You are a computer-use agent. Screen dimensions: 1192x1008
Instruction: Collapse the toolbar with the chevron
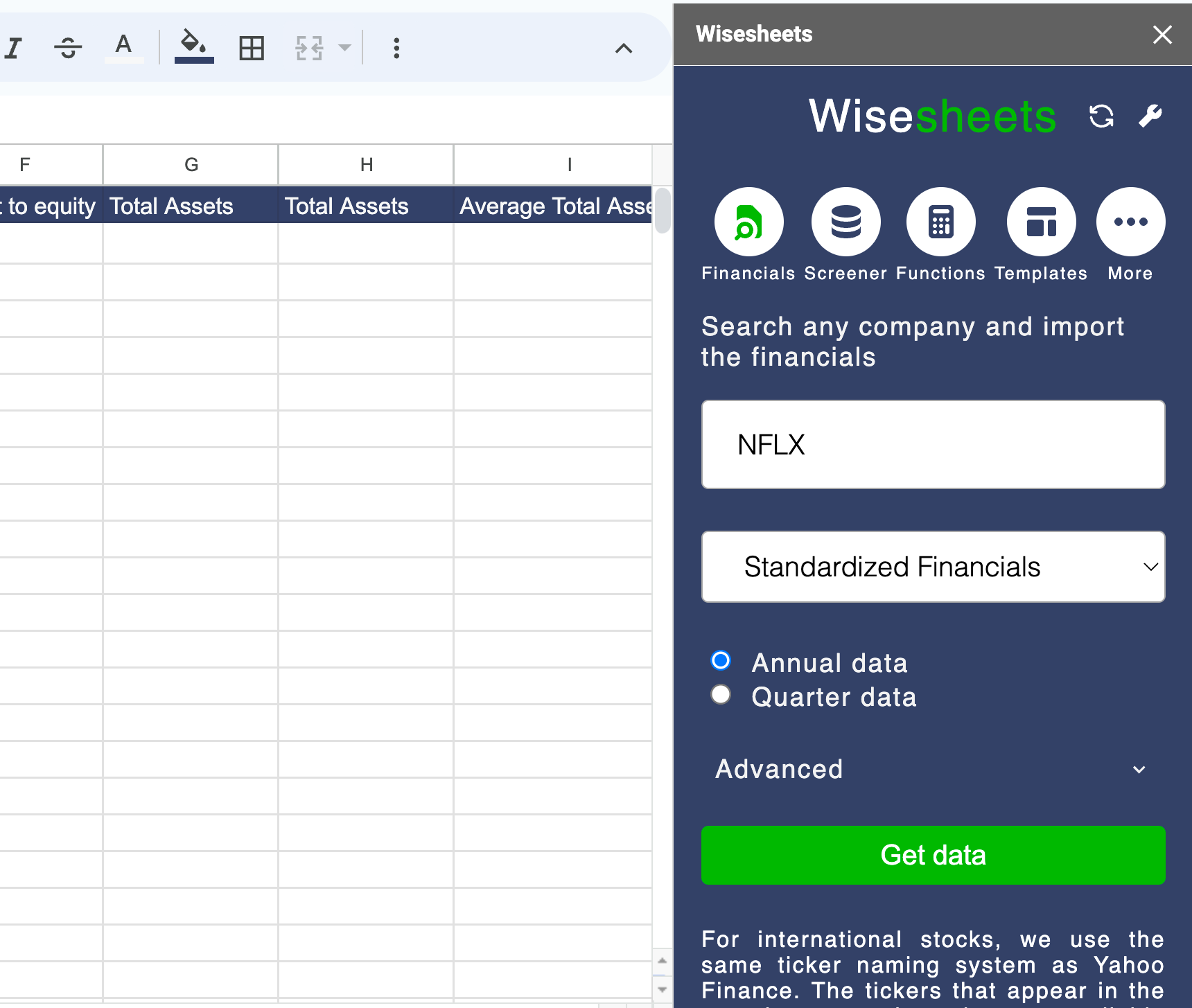click(624, 48)
